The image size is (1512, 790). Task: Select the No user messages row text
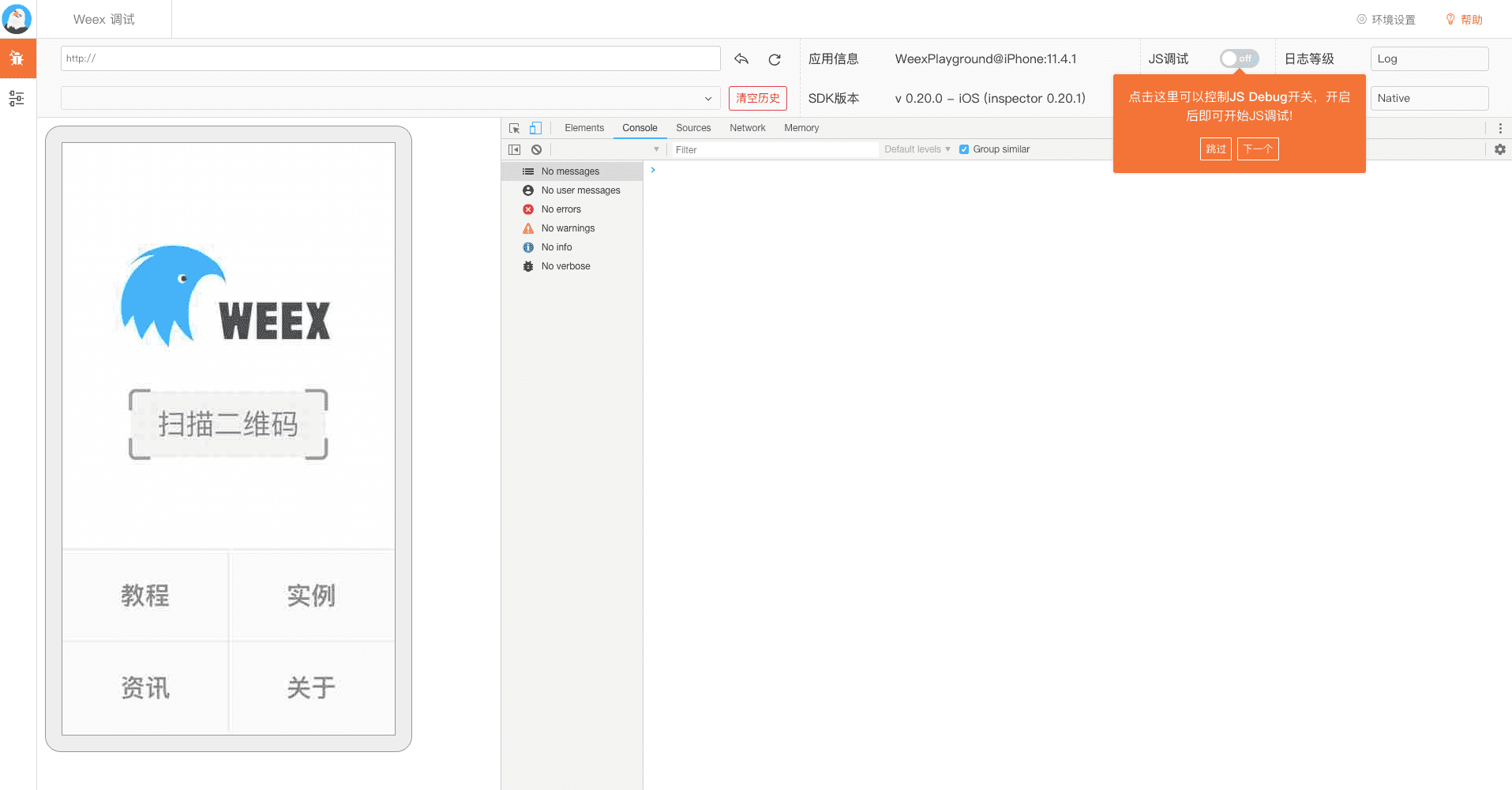coord(580,190)
